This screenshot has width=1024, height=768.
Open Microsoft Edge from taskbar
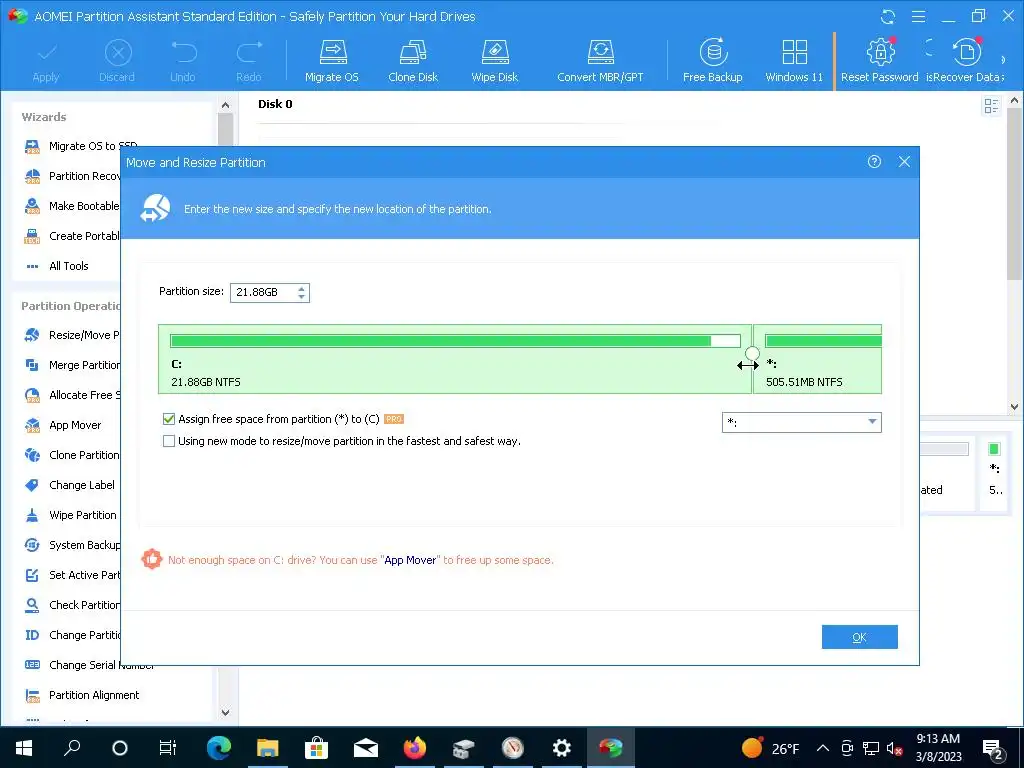click(219, 748)
